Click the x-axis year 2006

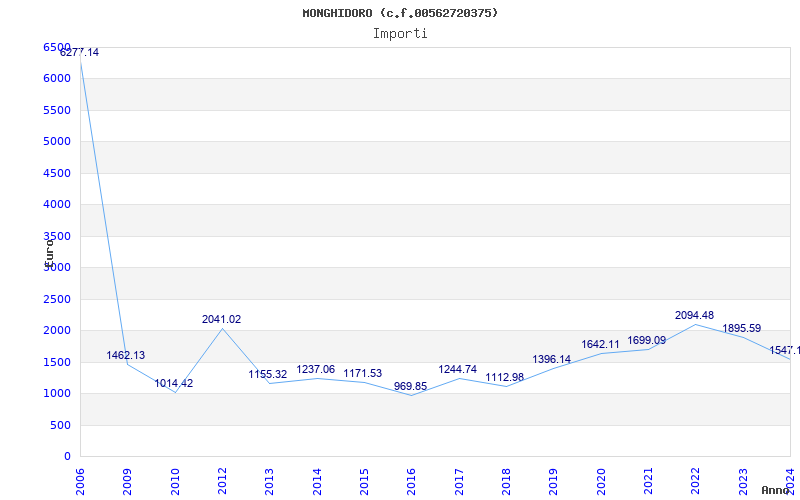click(x=80, y=482)
